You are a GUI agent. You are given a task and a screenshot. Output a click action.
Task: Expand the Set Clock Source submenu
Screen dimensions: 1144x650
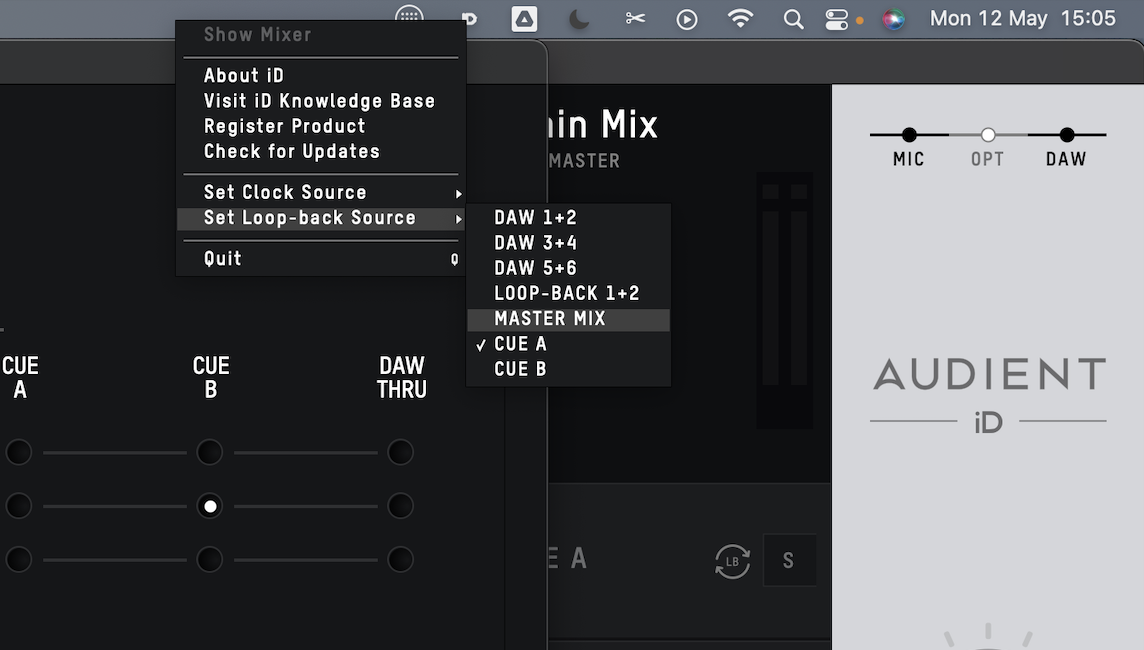(321, 193)
